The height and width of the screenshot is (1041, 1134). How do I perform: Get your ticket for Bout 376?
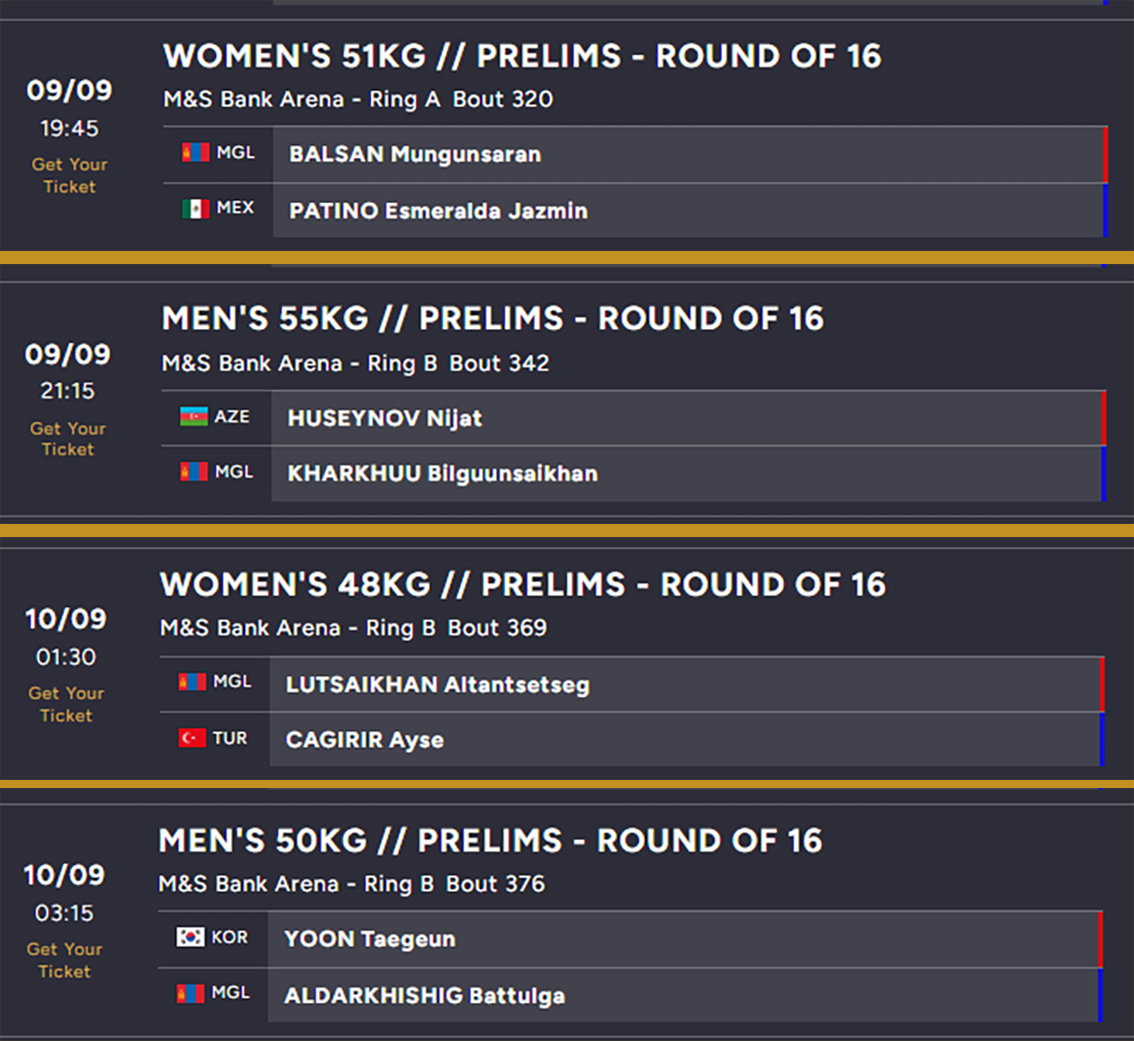[x=65, y=960]
